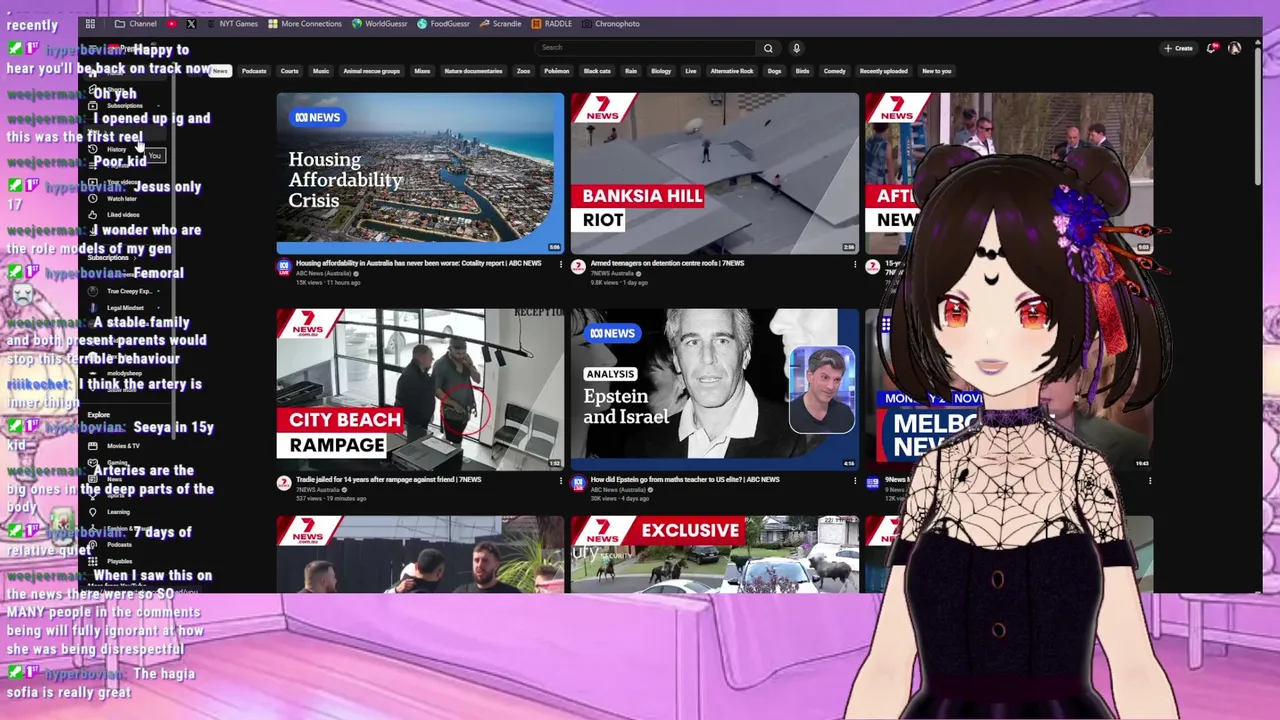
Task: Open History in the sidebar
Action: pyautogui.click(x=114, y=149)
